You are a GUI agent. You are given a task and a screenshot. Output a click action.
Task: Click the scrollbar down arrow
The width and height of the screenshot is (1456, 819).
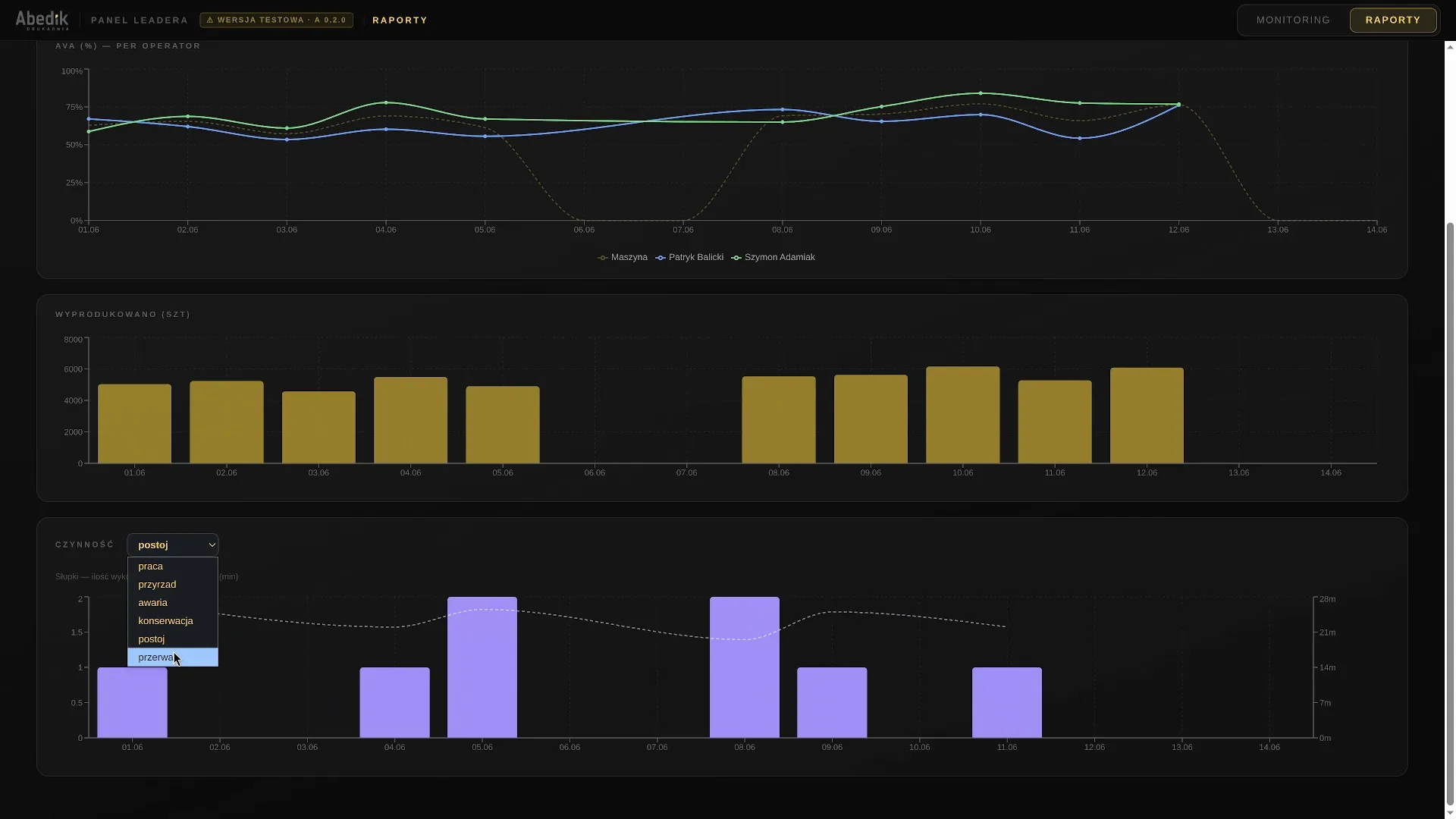[1450, 813]
